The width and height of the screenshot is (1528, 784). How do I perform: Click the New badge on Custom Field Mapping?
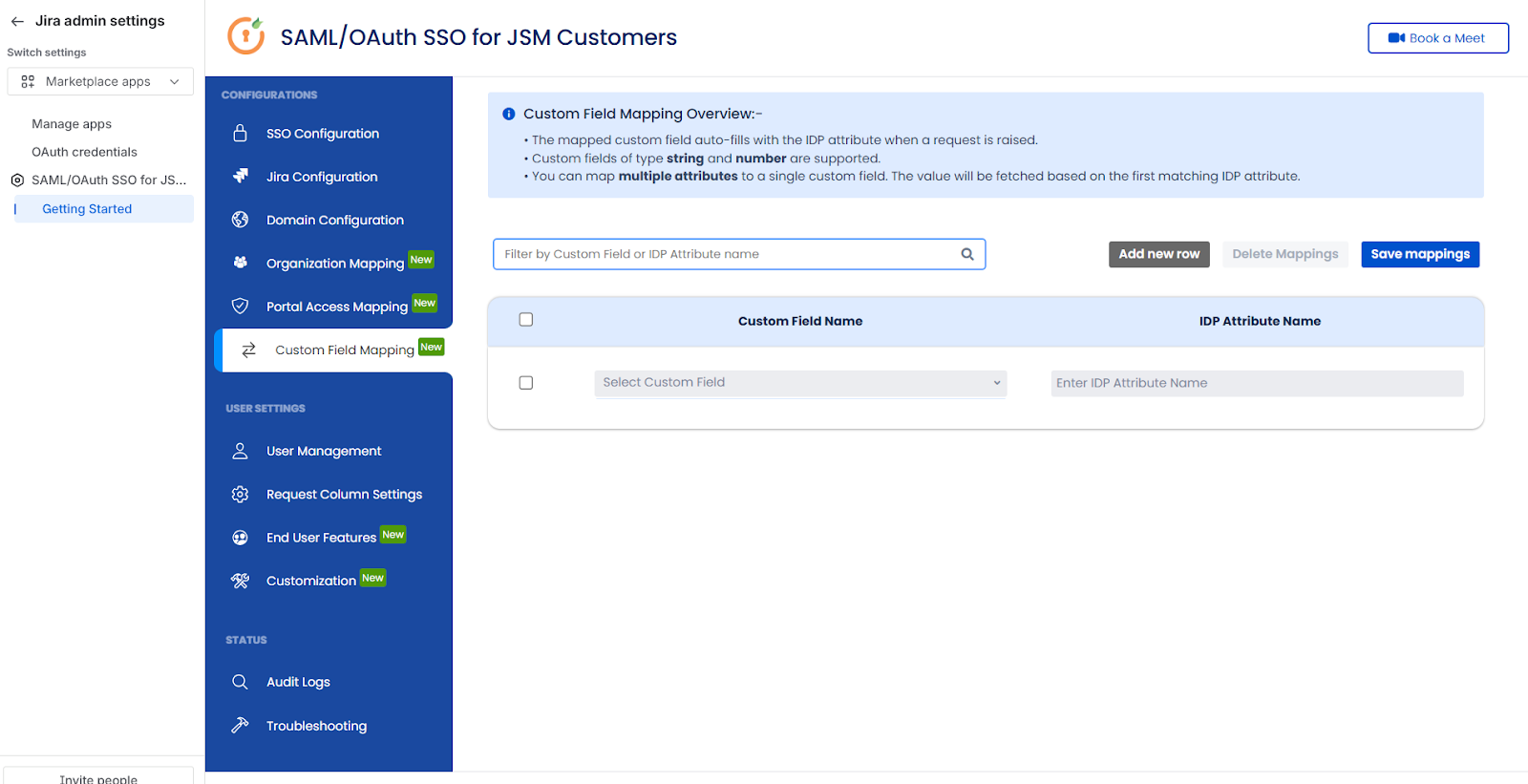click(432, 347)
